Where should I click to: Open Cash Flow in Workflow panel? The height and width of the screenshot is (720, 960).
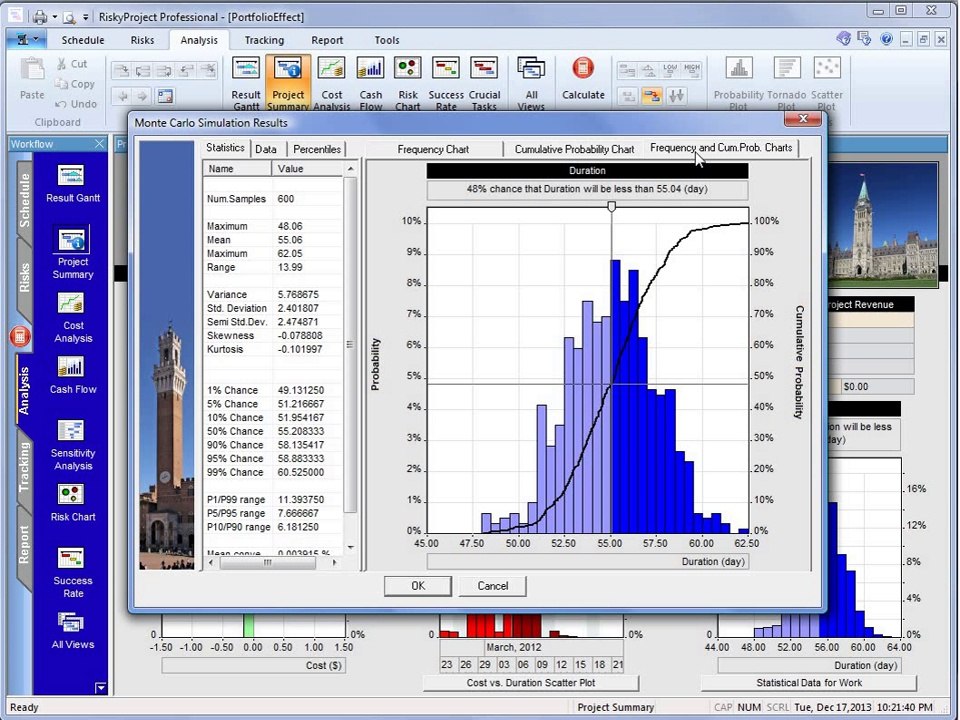tap(73, 375)
